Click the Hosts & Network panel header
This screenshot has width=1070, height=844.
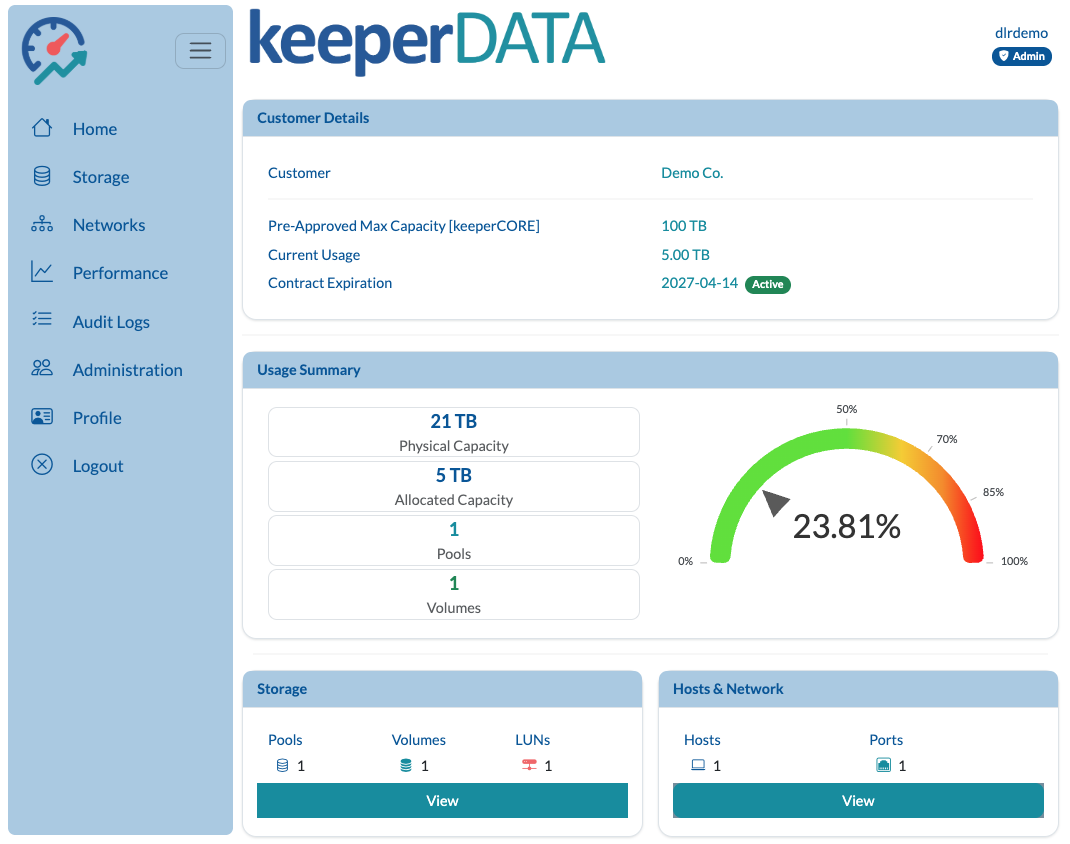(858, 689)
